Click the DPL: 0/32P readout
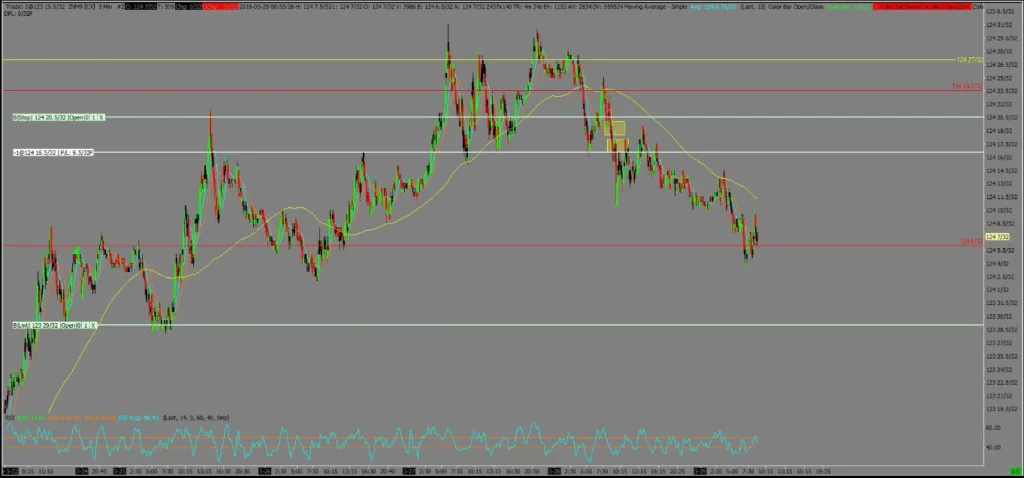 click(16, 14)
